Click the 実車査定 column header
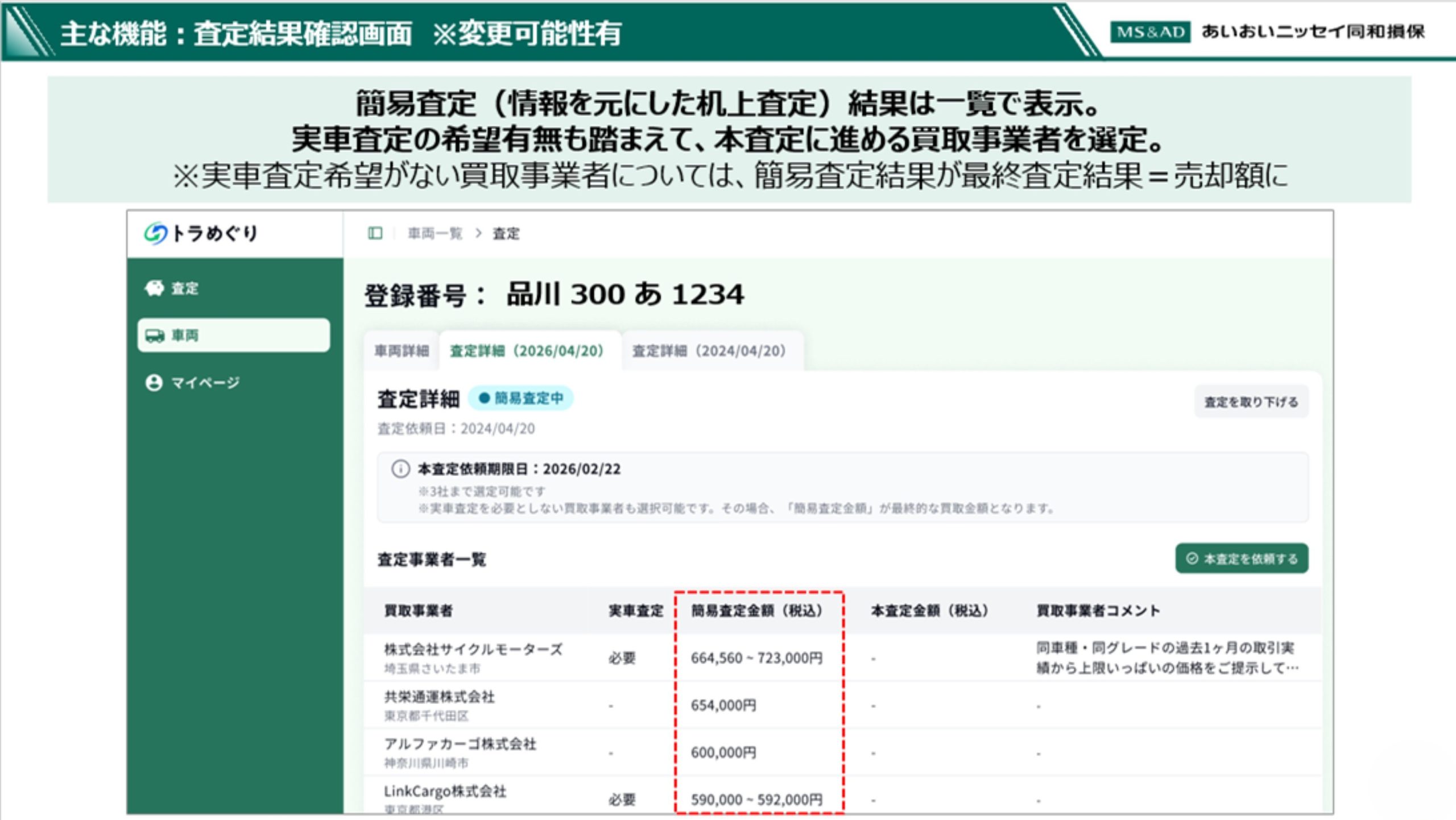Image resolution: width=1456 pixels, height=820 pixels. click(636, 611)
